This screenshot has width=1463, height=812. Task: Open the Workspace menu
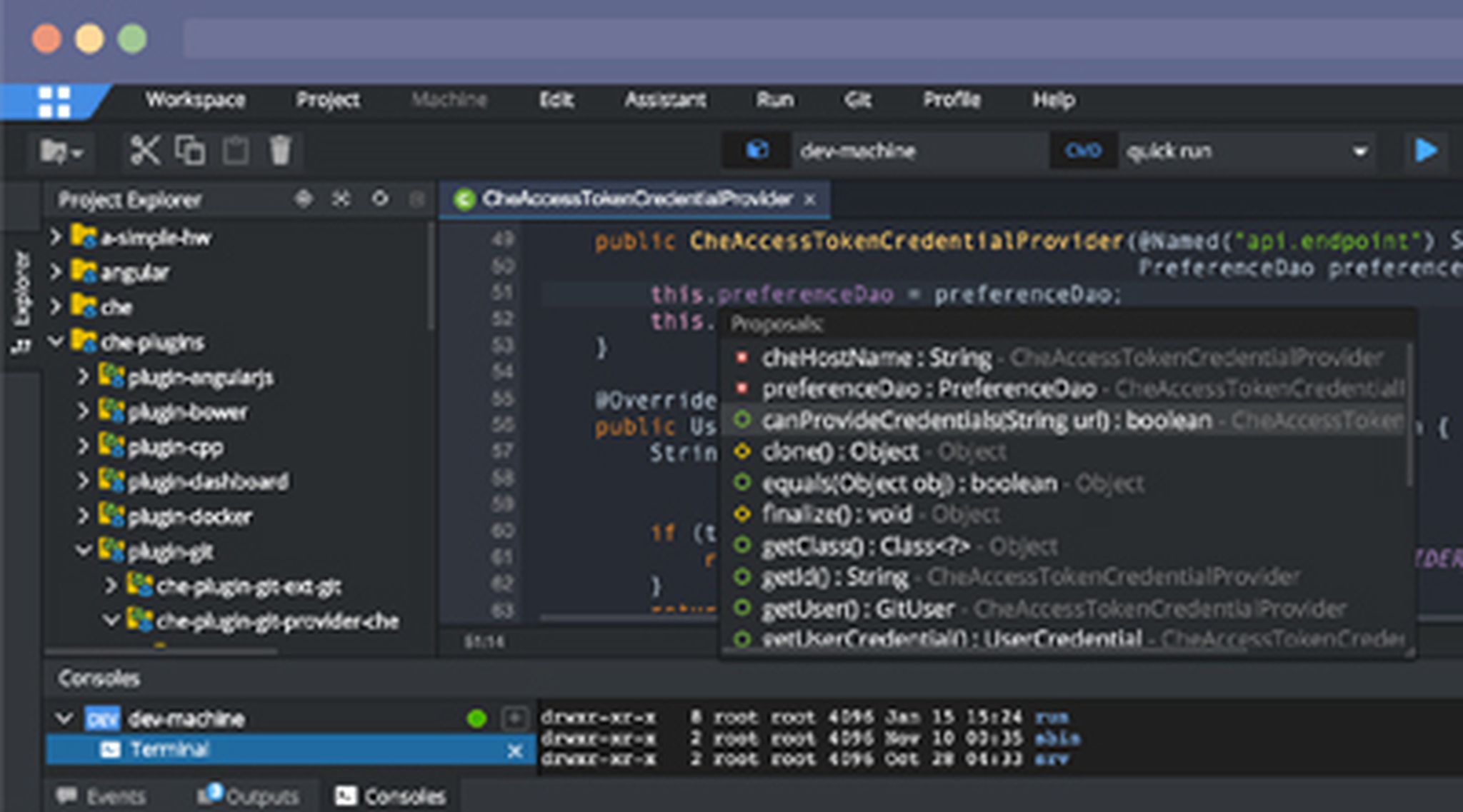click(x=196, y=100)
